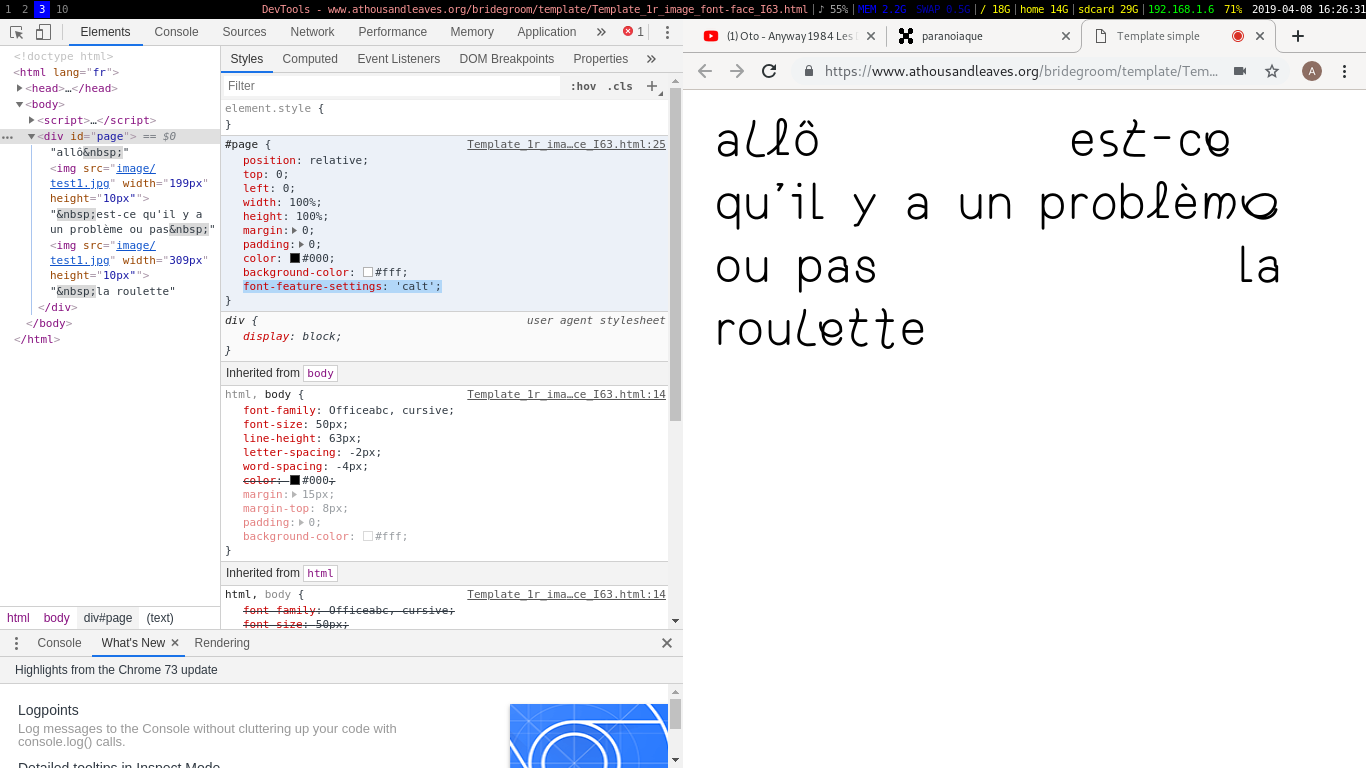Viewport: 1366px width, 768px height.
Task: Click the styles Filter input field
Action: click(x=390, y=86)
